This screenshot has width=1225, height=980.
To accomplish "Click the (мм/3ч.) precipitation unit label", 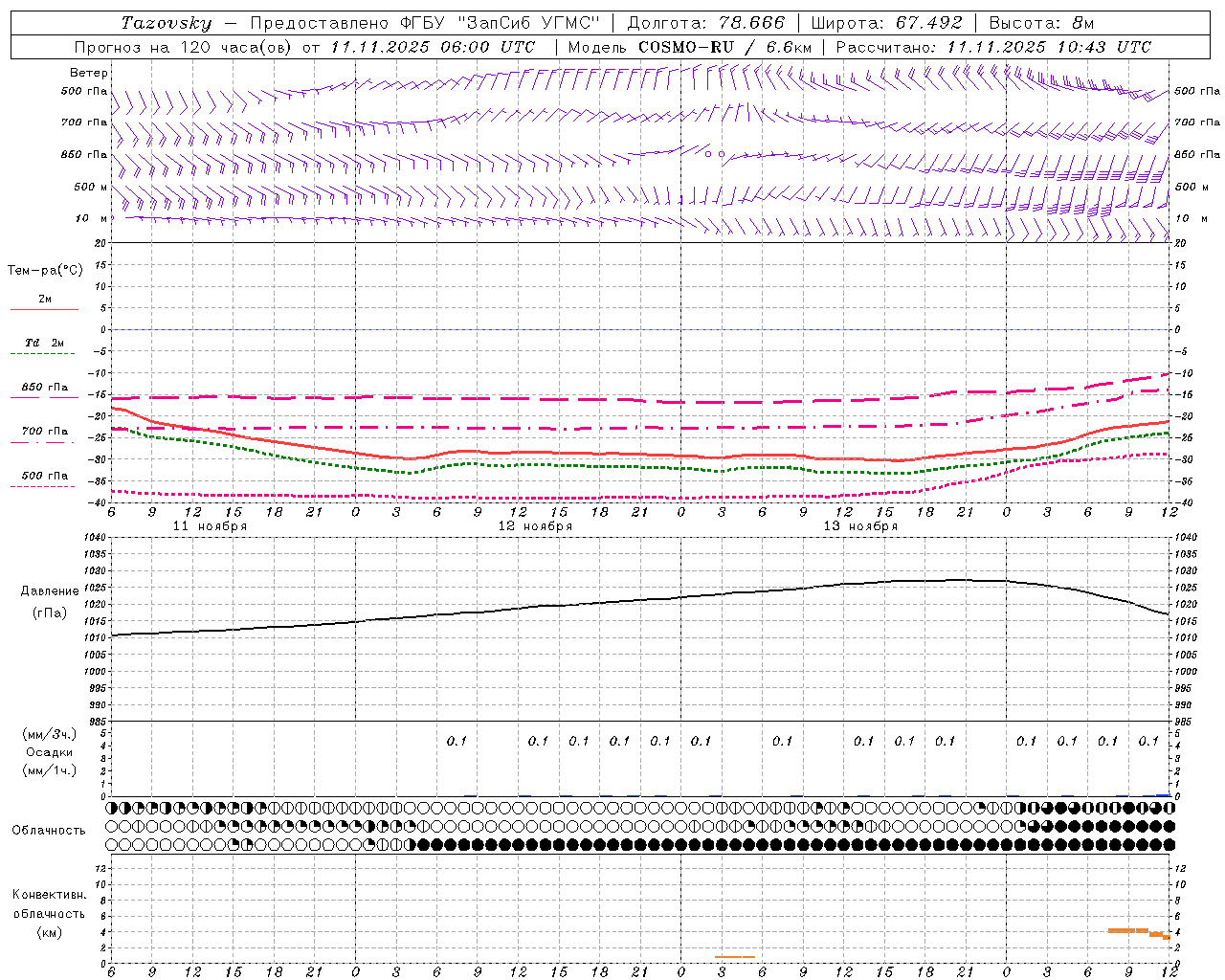I will (50, 734).
